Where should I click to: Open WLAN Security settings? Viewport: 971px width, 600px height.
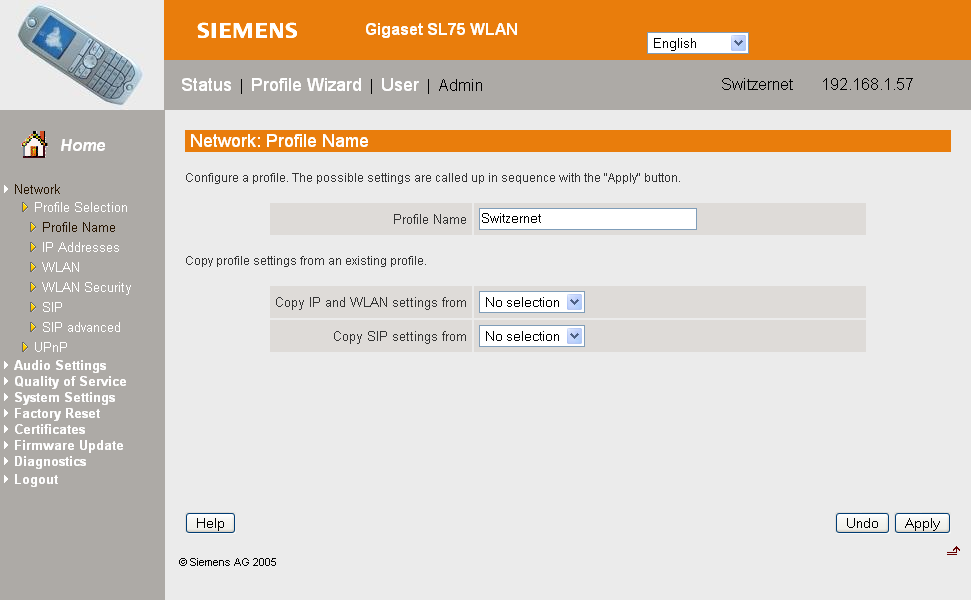point(87,287)
